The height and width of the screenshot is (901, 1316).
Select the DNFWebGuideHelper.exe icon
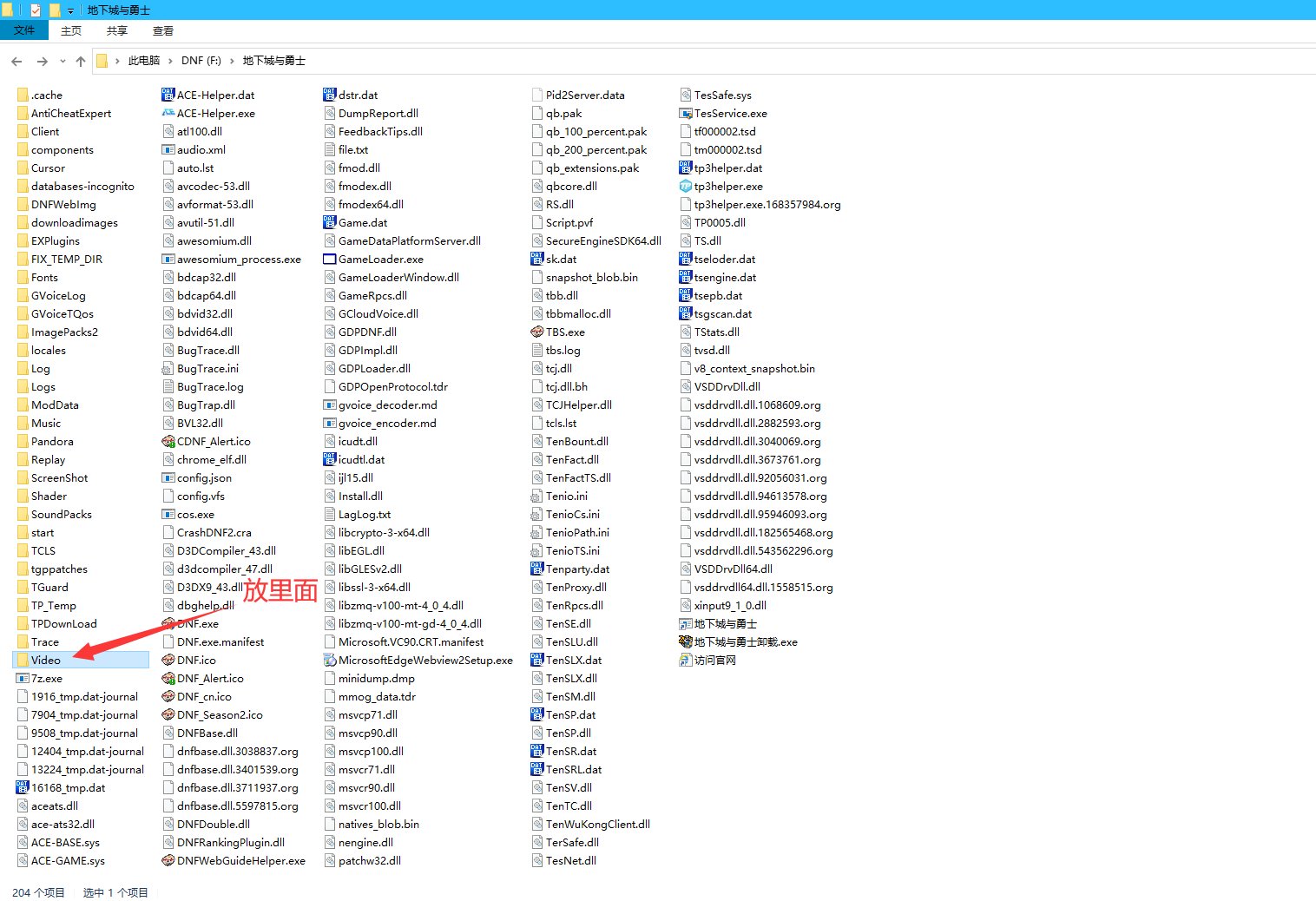coord(168,860)
